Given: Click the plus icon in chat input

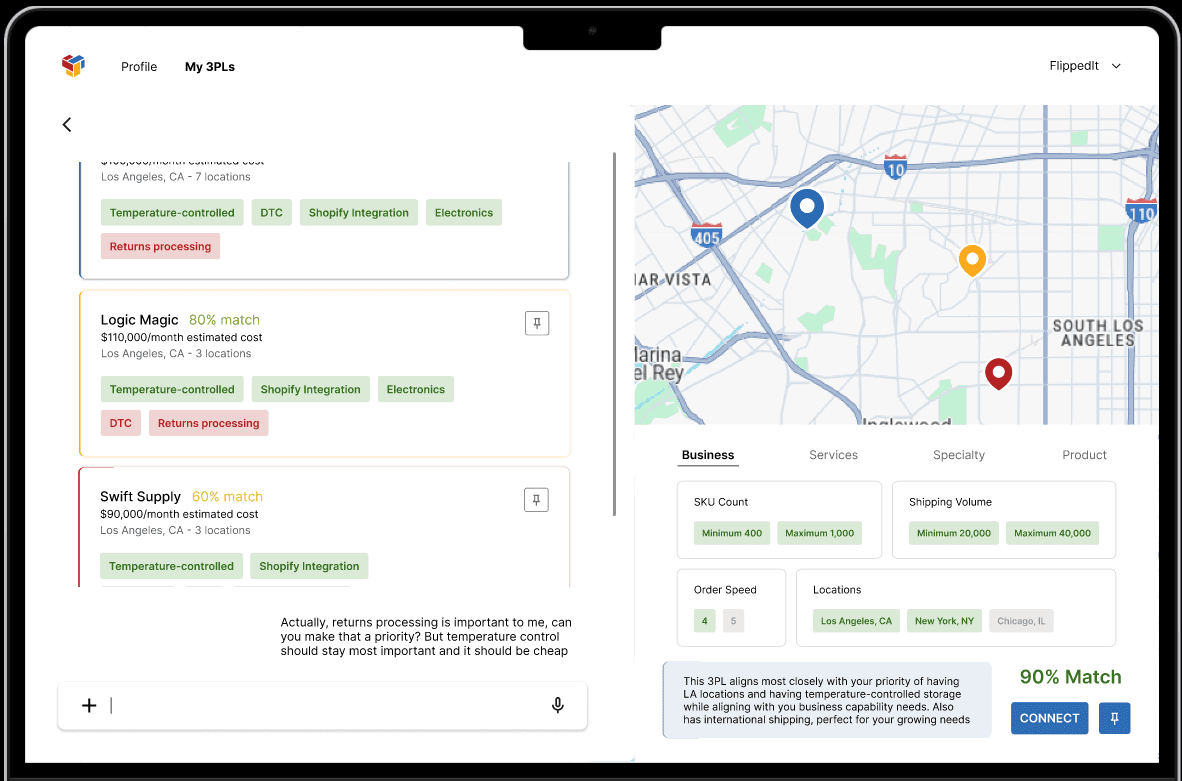Looking at the screenshot, I should [x=89, y=706].
